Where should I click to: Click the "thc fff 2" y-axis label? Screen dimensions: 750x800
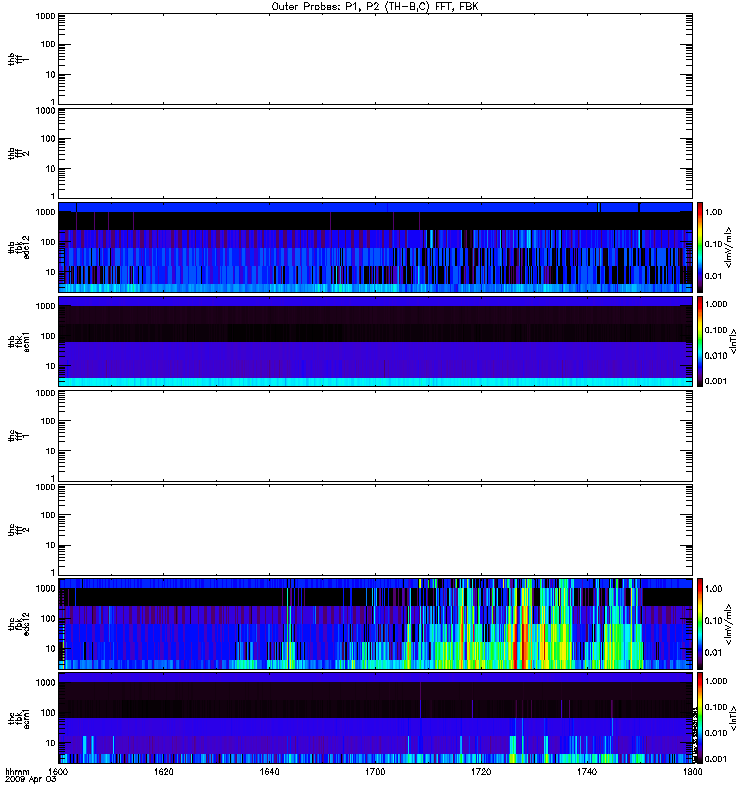coord(18,530)
